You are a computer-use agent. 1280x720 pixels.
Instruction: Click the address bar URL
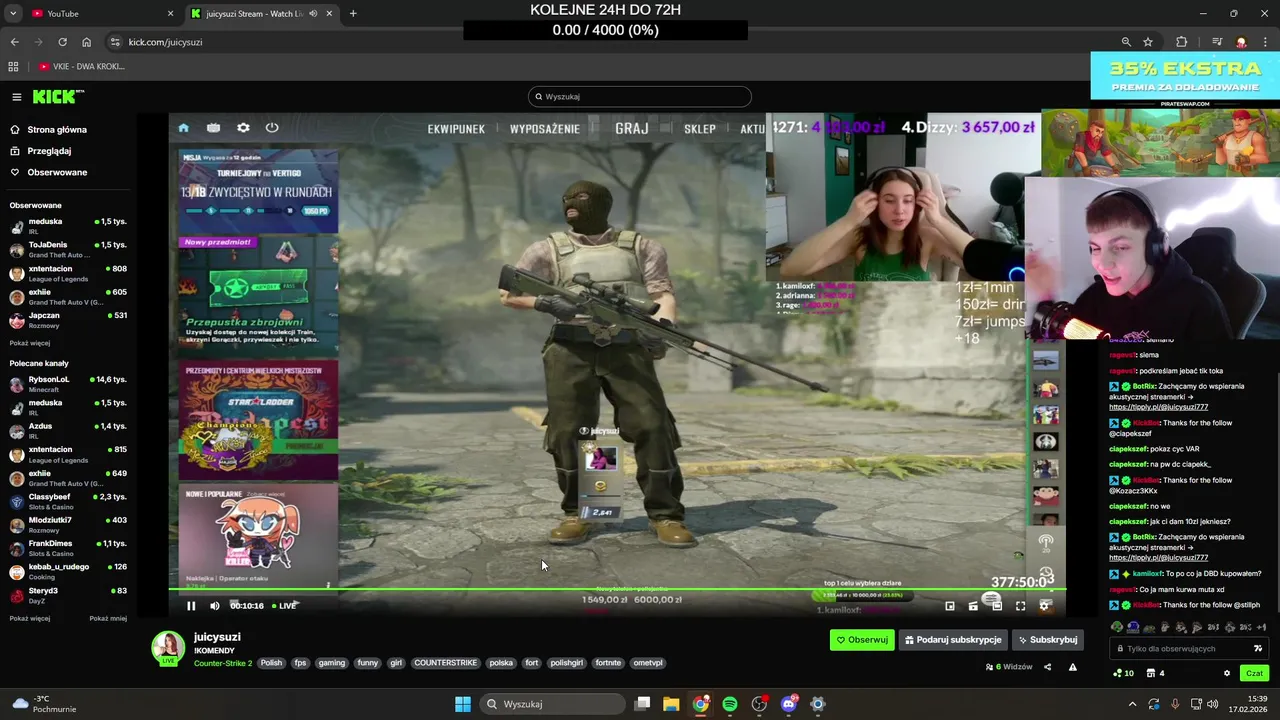[165, 42]
